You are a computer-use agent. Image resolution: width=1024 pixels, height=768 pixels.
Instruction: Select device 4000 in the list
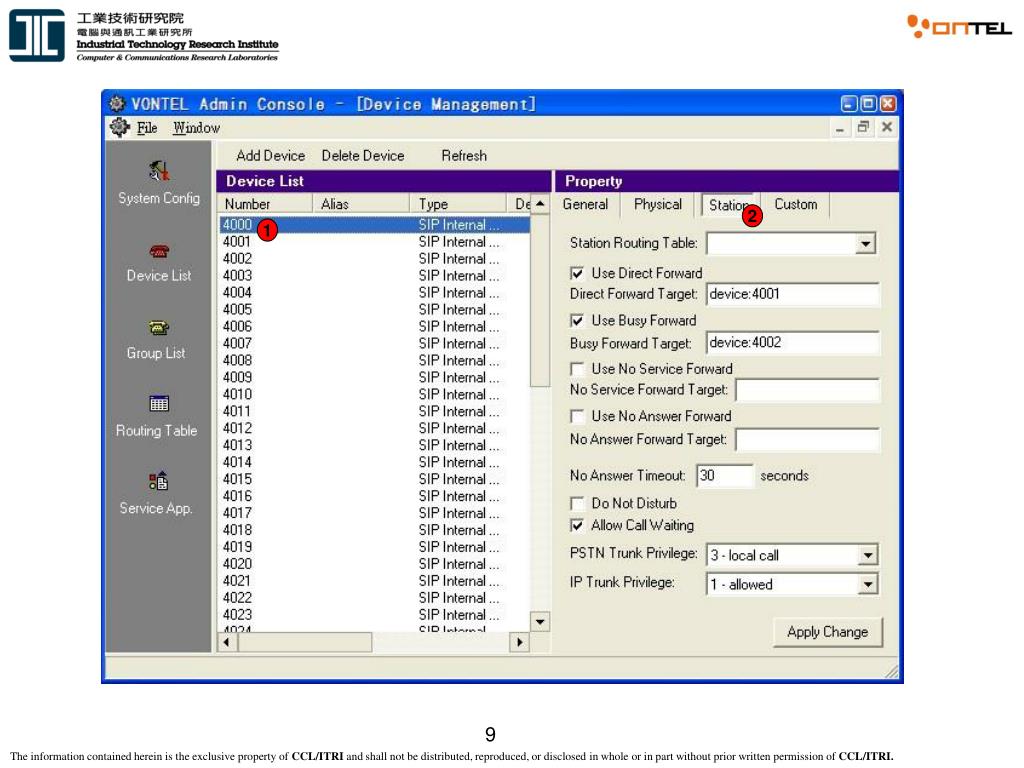click(374, 225)
